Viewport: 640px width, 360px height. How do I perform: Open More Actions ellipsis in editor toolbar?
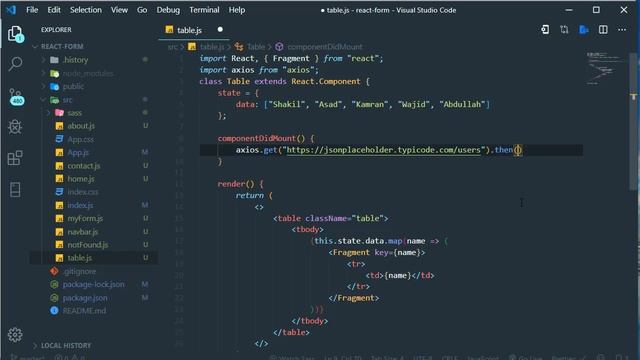(x=622, y=29)
